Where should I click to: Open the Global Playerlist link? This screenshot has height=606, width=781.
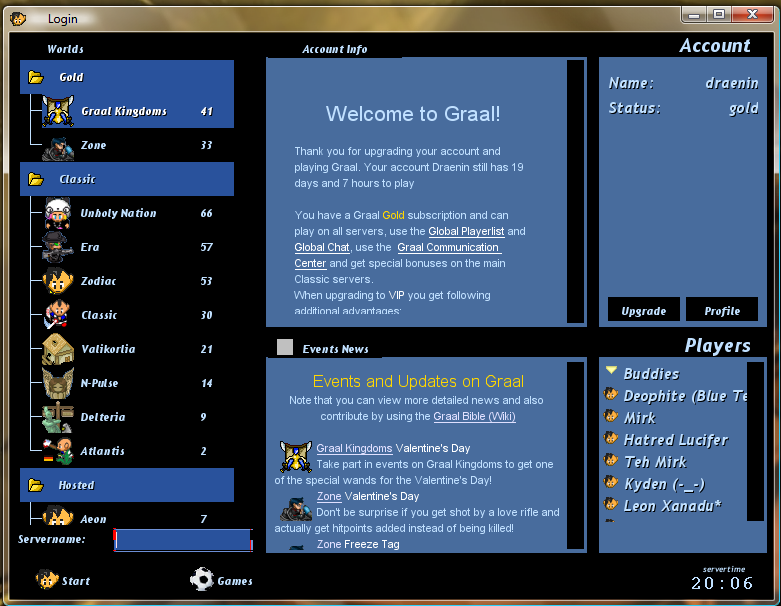(x=466, y=231)
